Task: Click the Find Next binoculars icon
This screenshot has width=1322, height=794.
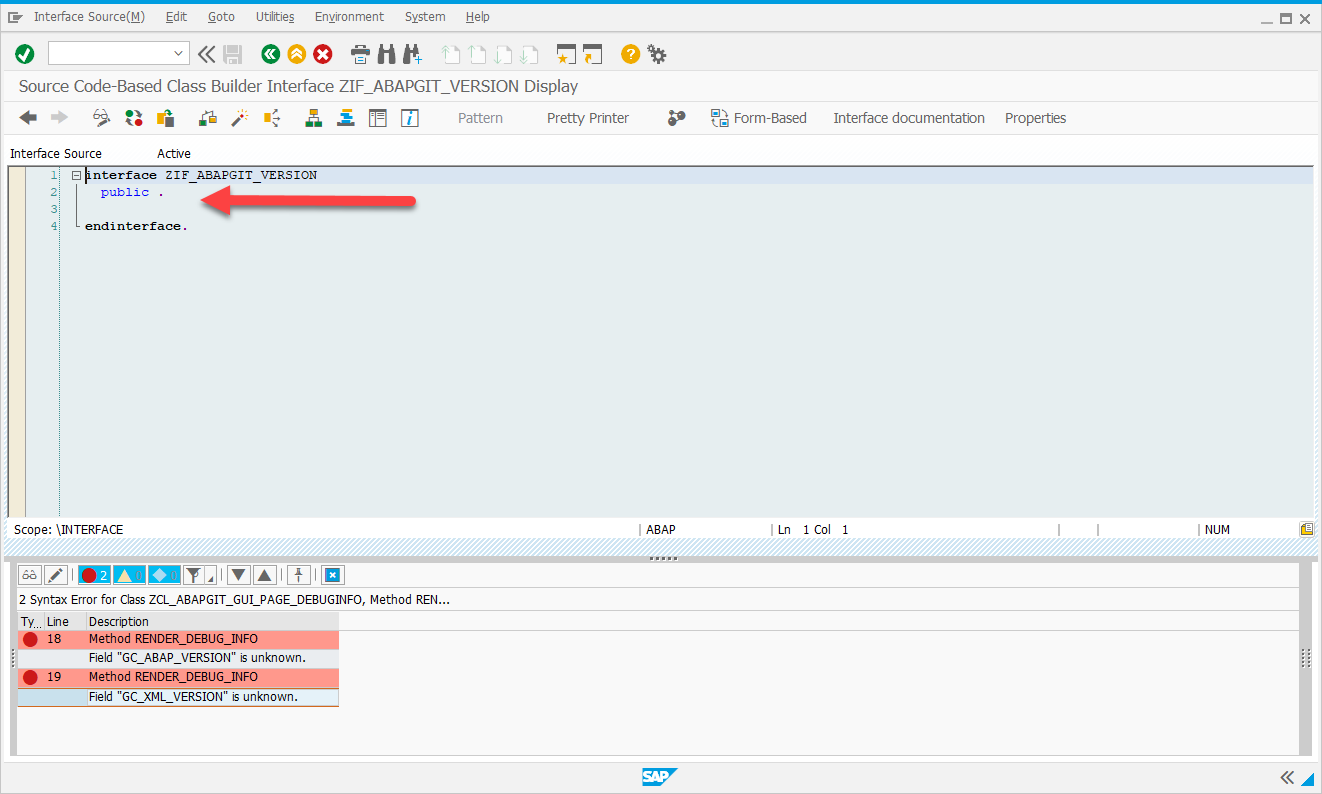Action: (x=412, y=54)
